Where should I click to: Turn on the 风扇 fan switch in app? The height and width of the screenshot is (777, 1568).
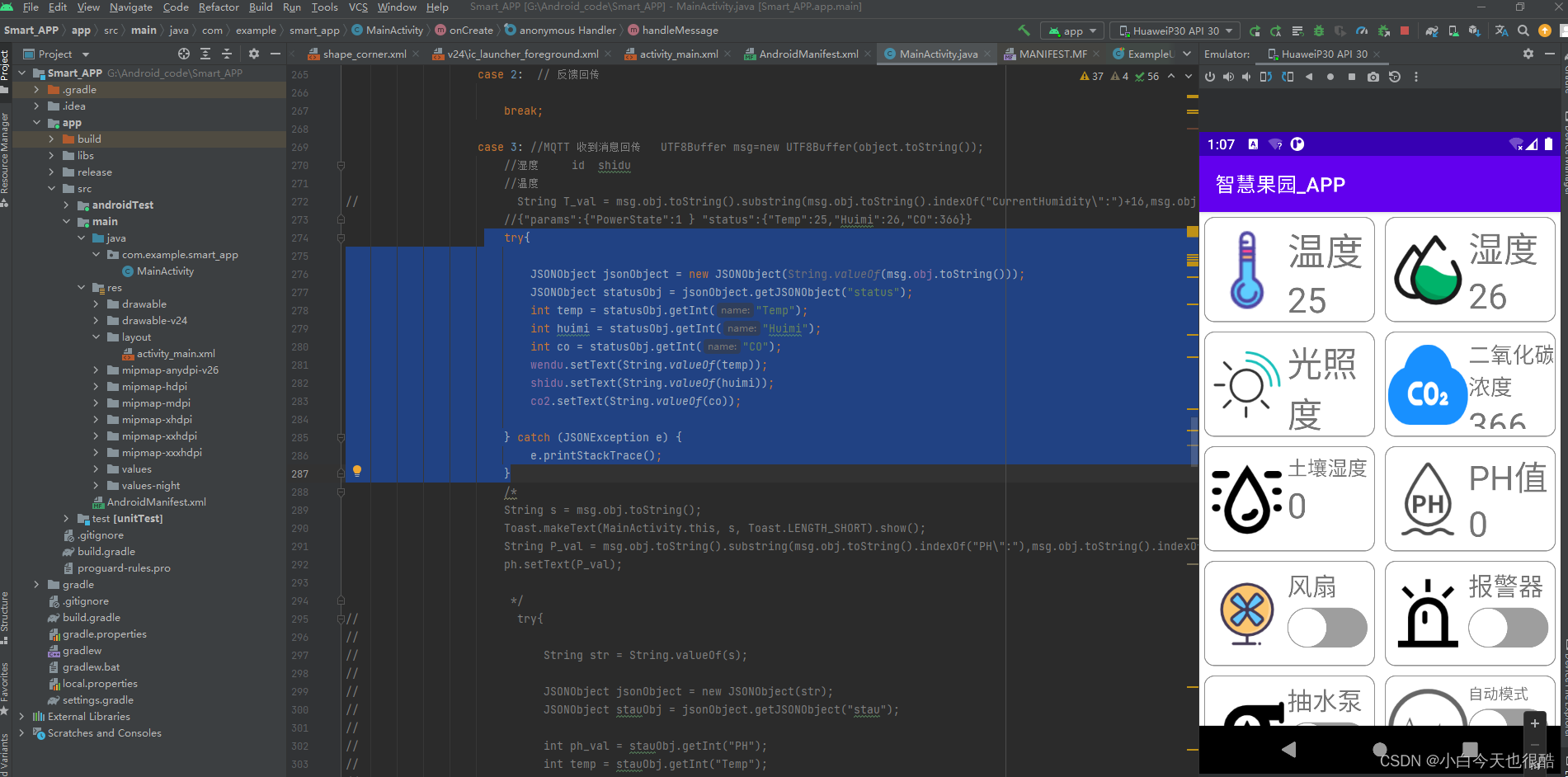tap(1326, 628)
